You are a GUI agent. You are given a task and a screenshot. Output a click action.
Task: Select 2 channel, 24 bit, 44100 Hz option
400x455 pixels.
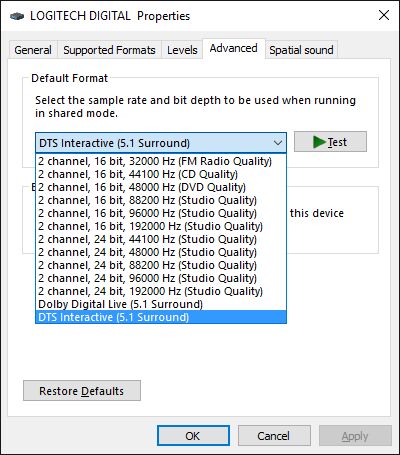161,239
